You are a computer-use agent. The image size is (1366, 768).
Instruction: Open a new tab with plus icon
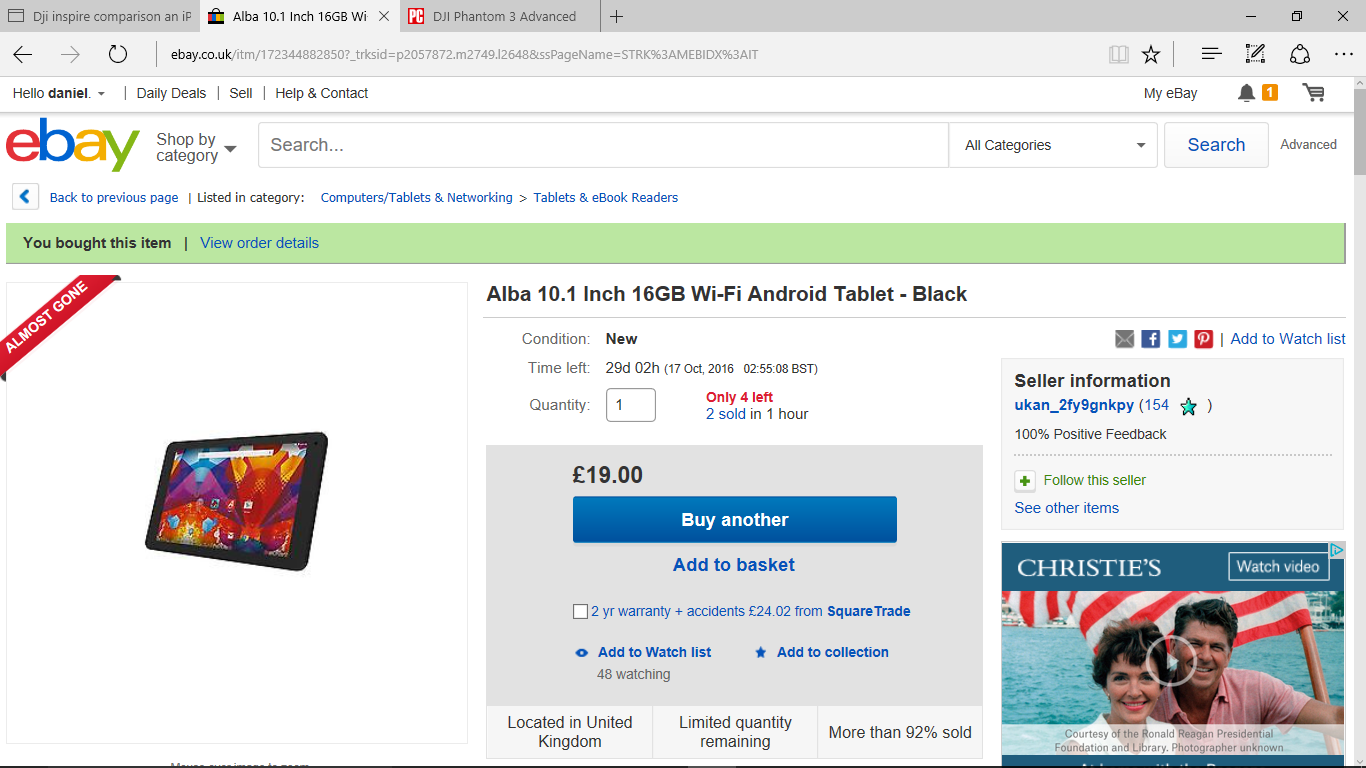point(616,16)
